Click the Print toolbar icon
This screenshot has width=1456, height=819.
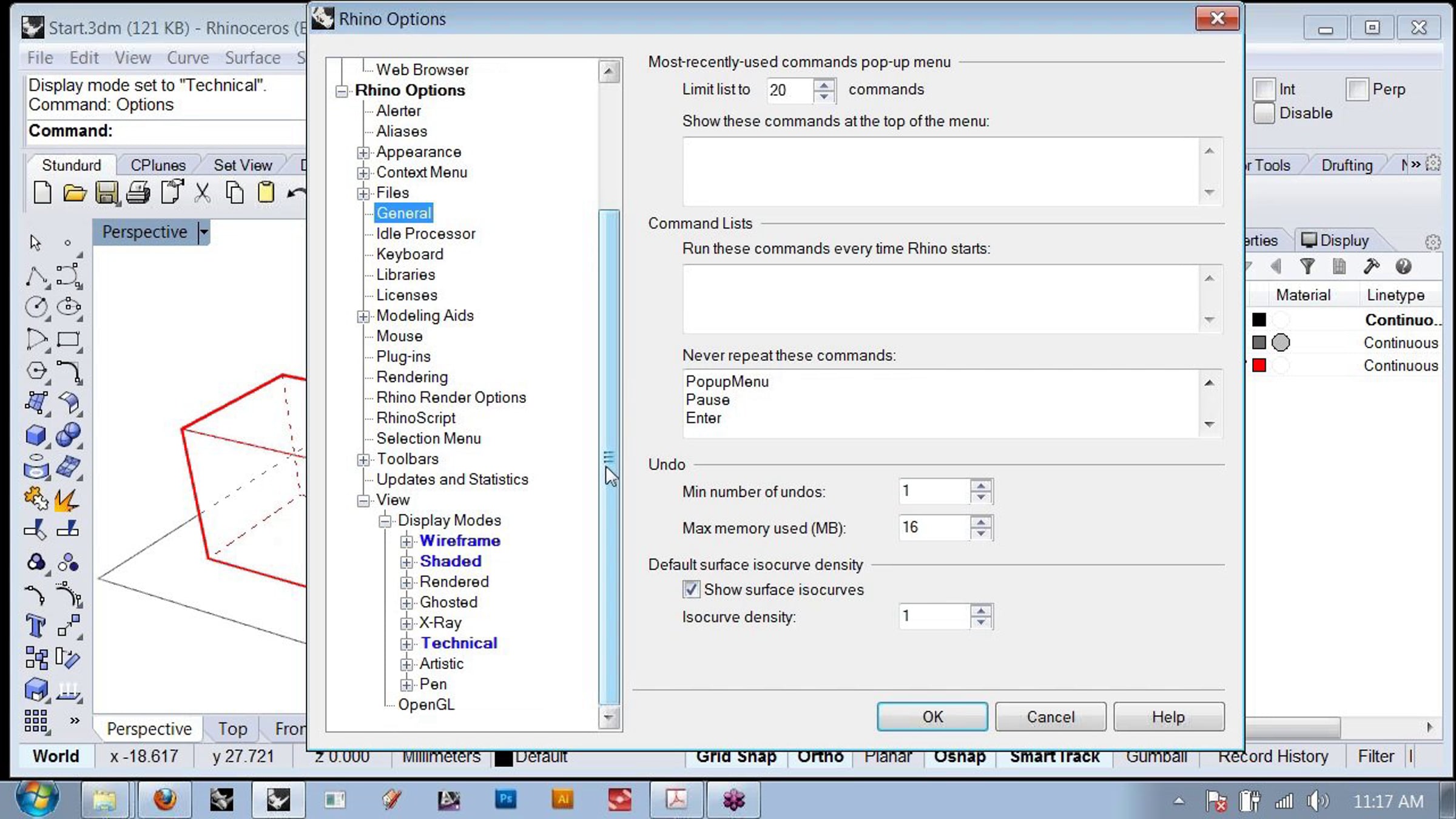click(138, 193)
